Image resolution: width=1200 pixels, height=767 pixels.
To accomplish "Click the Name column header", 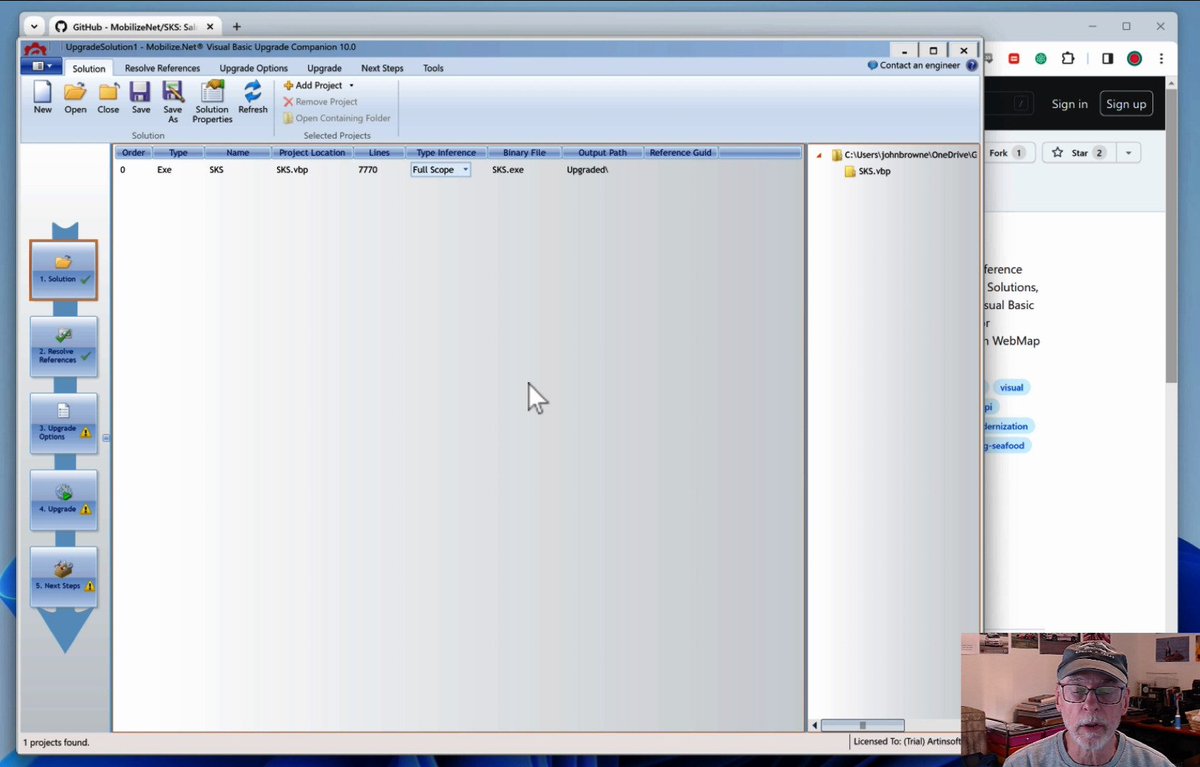I will point(237,153).
